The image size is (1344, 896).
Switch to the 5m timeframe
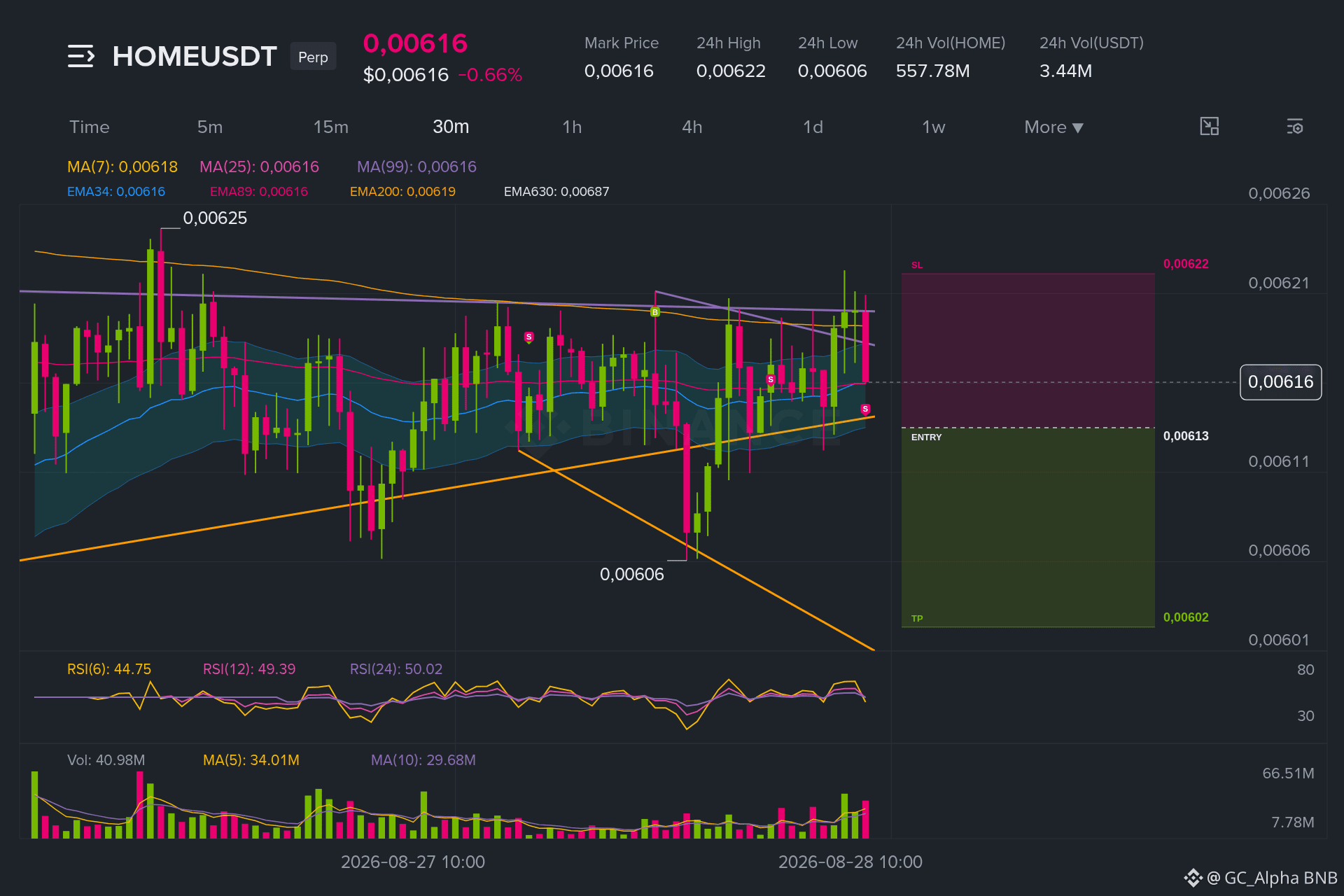pyautogui.click(x=209, y=127)
